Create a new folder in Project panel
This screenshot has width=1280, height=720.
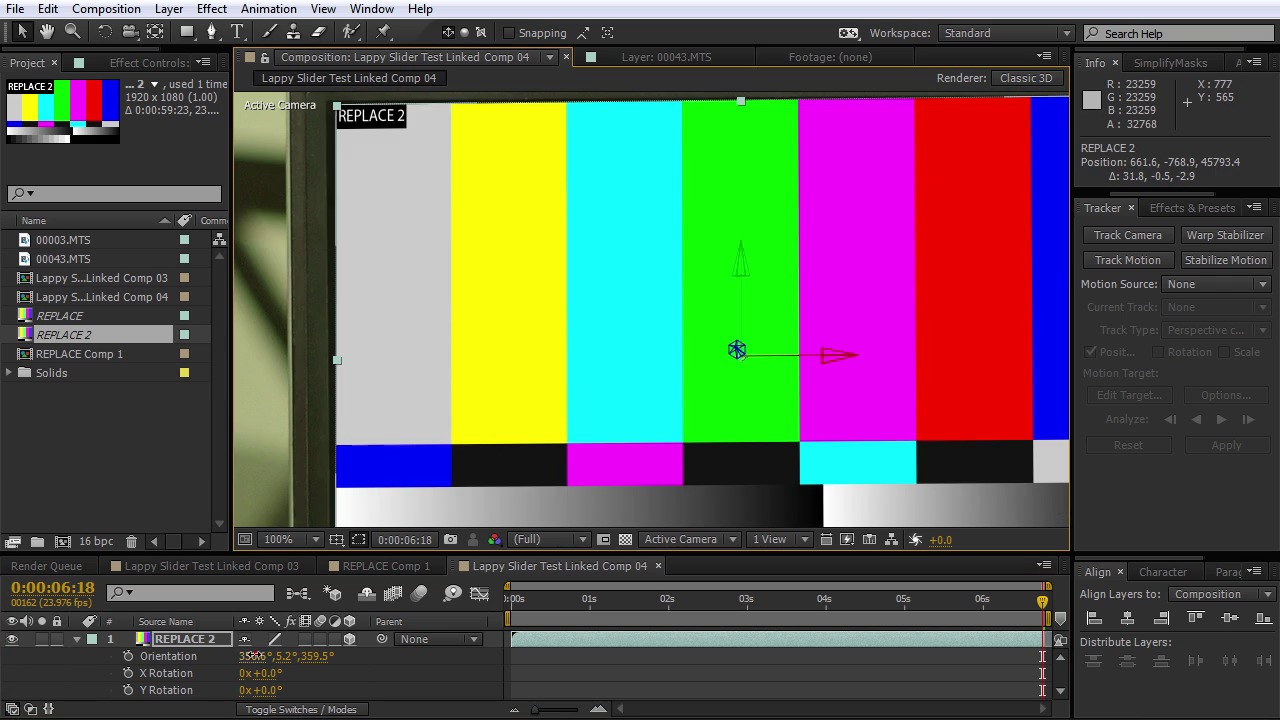click(37, 541)
